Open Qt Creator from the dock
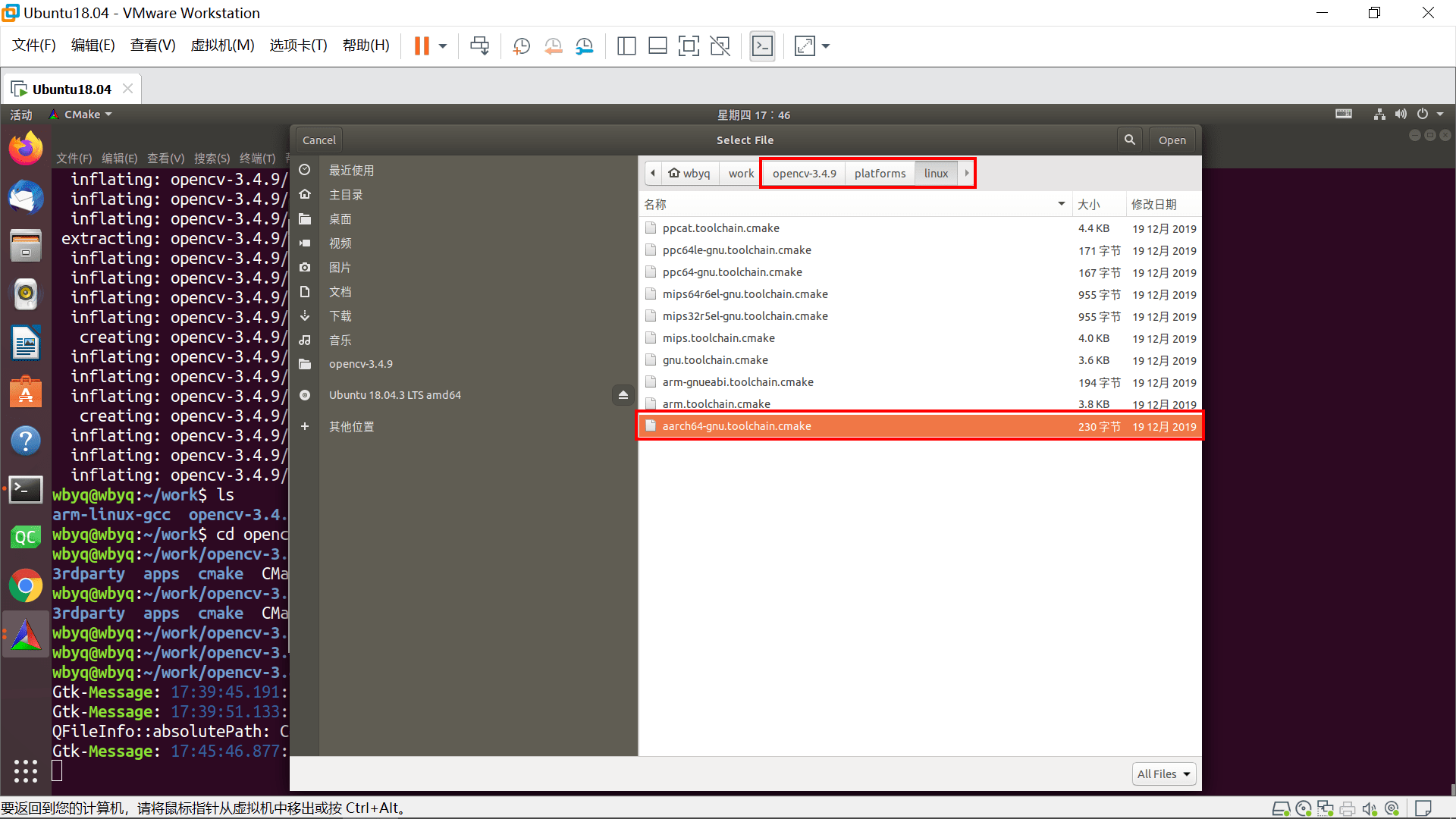The height and width of the screenshot is (819, 1456). (x=26, y=538)
